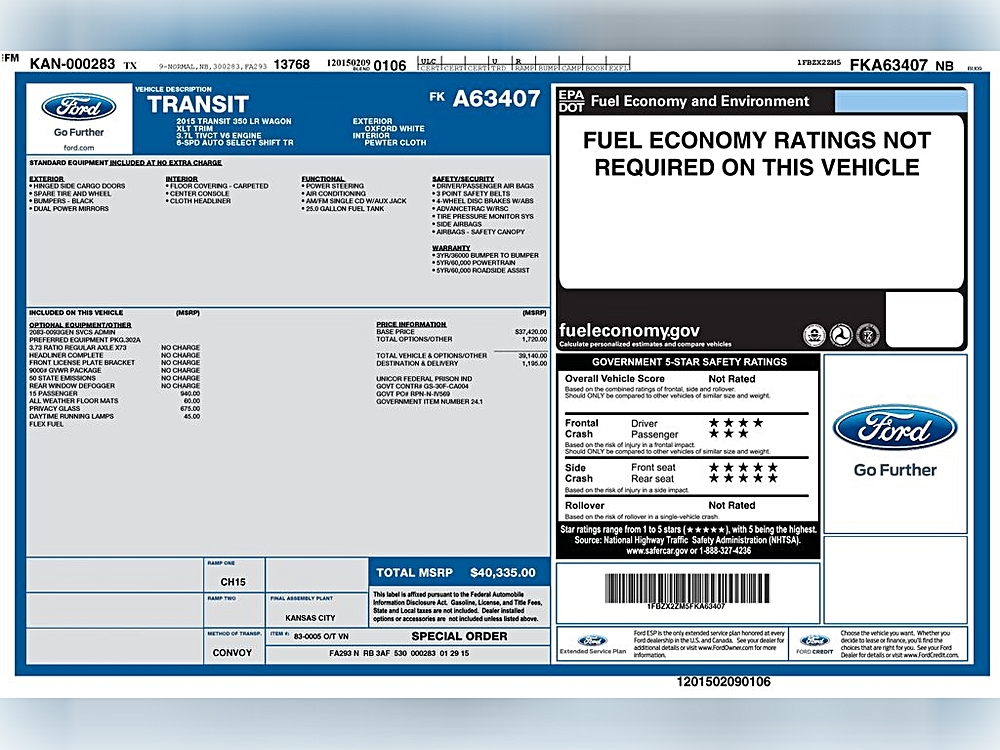Click the first round agency seal
Viewport: 1000px width, 750px height.
(814, 335)
